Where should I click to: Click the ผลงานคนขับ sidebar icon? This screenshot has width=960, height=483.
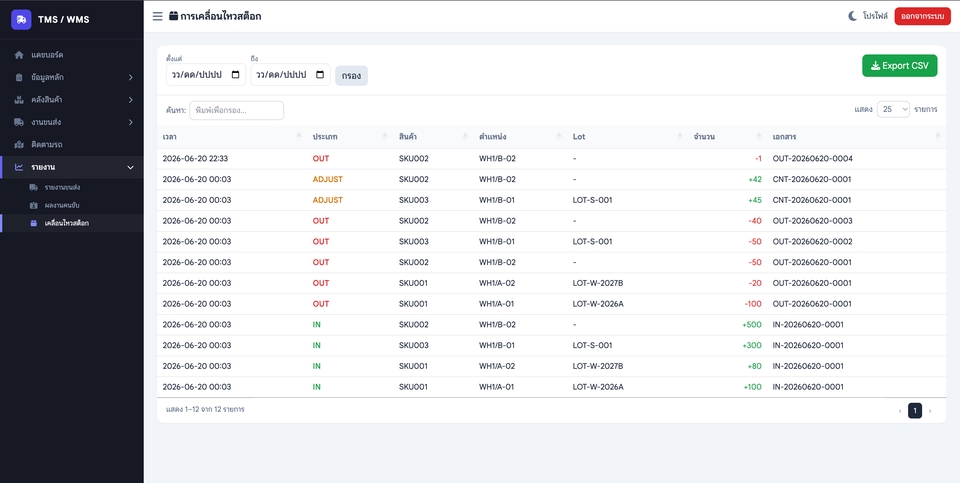tap(34, 205)
